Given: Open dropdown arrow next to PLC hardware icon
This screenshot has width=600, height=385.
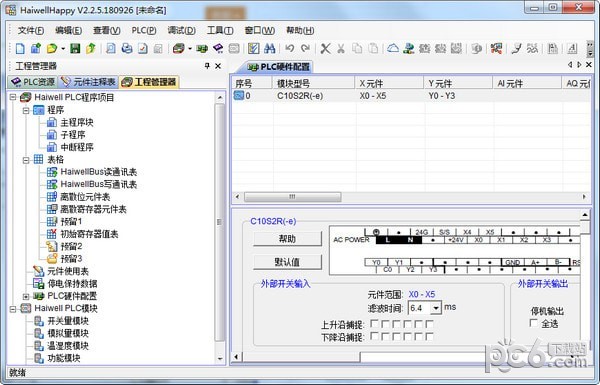Looking at the screenshot, I should [x=190, y=49].
